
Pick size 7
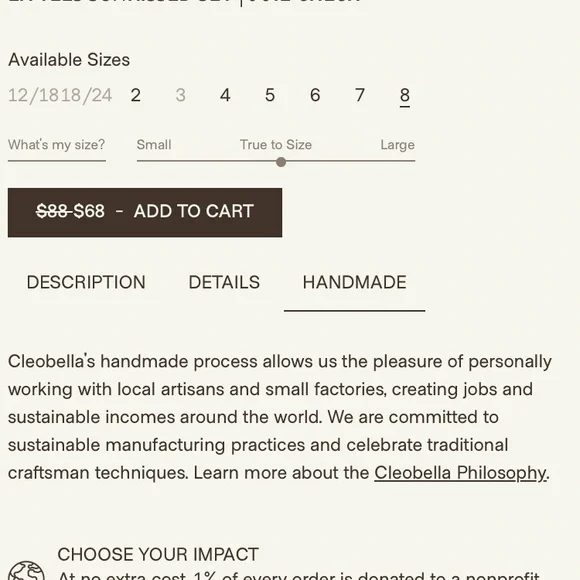(360, 95)
